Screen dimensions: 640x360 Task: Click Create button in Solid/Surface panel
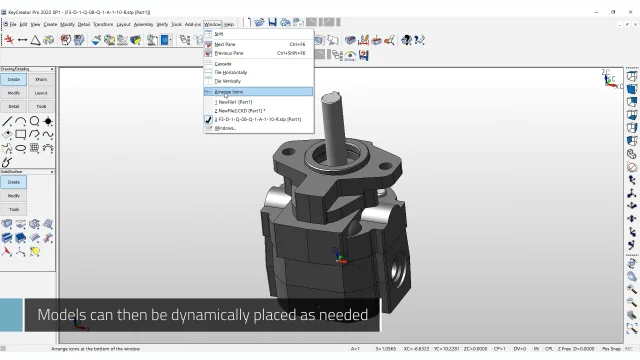13,182
